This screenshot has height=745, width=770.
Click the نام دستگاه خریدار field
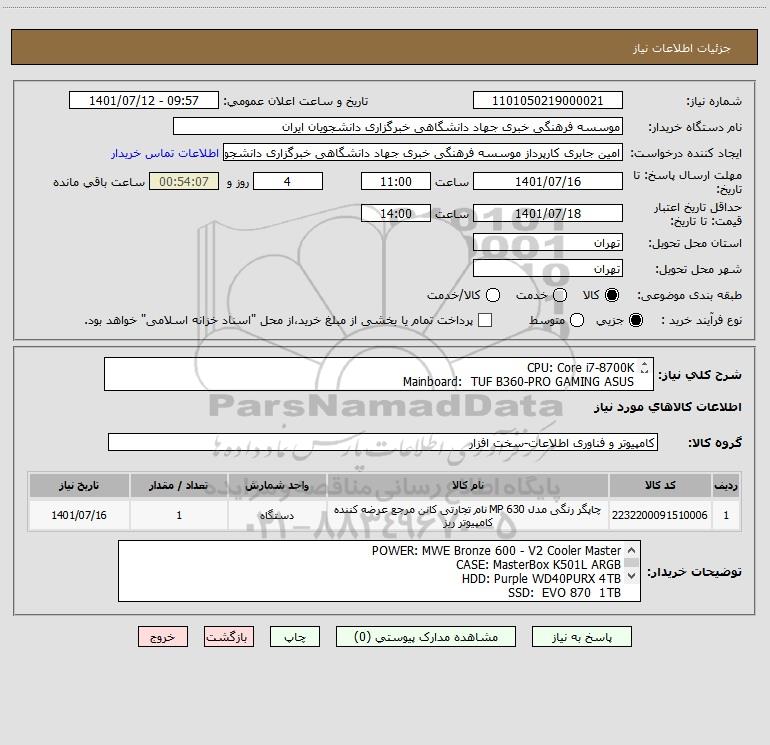[398, 127]
